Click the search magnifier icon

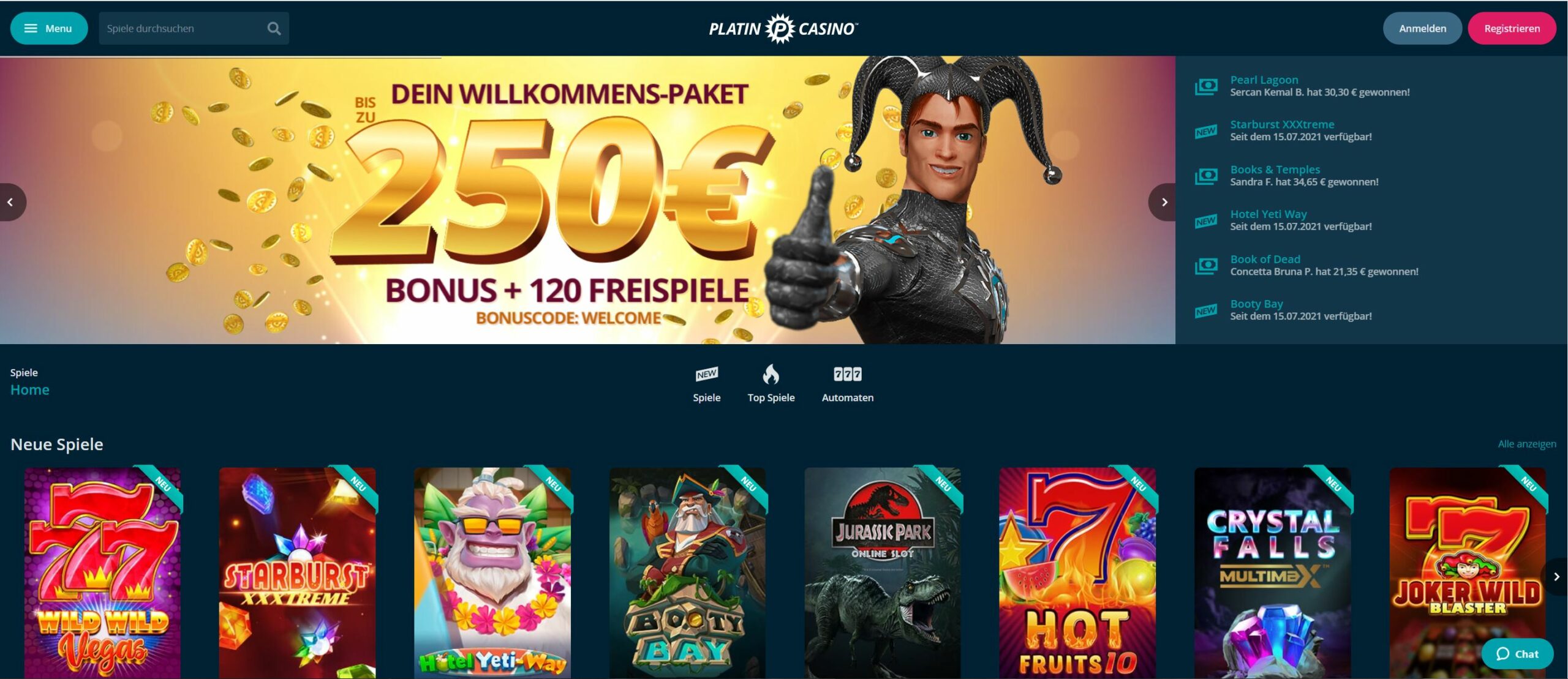274,28
